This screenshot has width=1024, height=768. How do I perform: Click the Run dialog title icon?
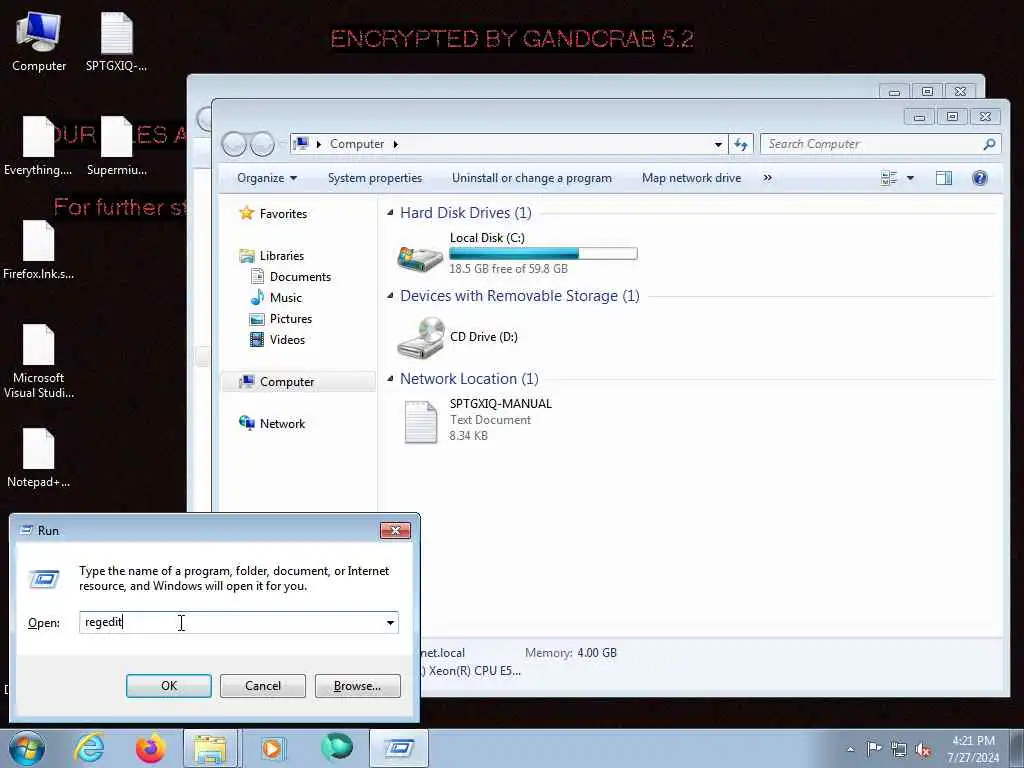point(26,530)
